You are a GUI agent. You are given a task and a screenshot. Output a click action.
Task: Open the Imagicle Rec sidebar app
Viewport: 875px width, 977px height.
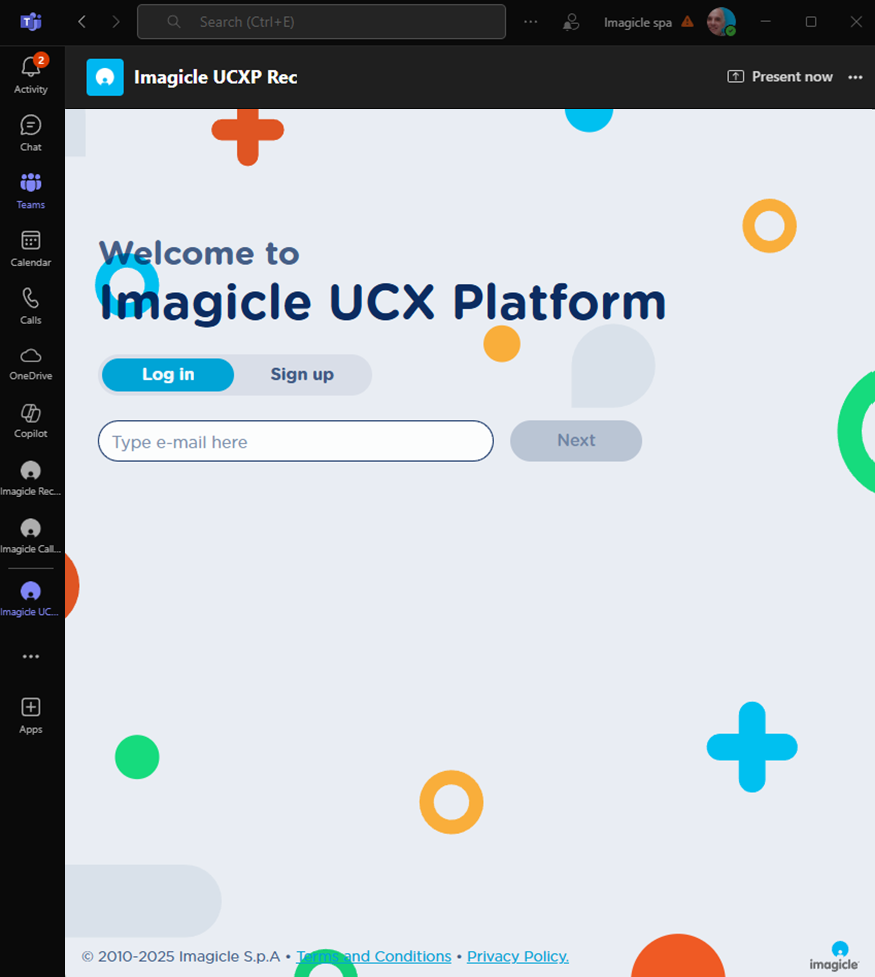point(31,477)
